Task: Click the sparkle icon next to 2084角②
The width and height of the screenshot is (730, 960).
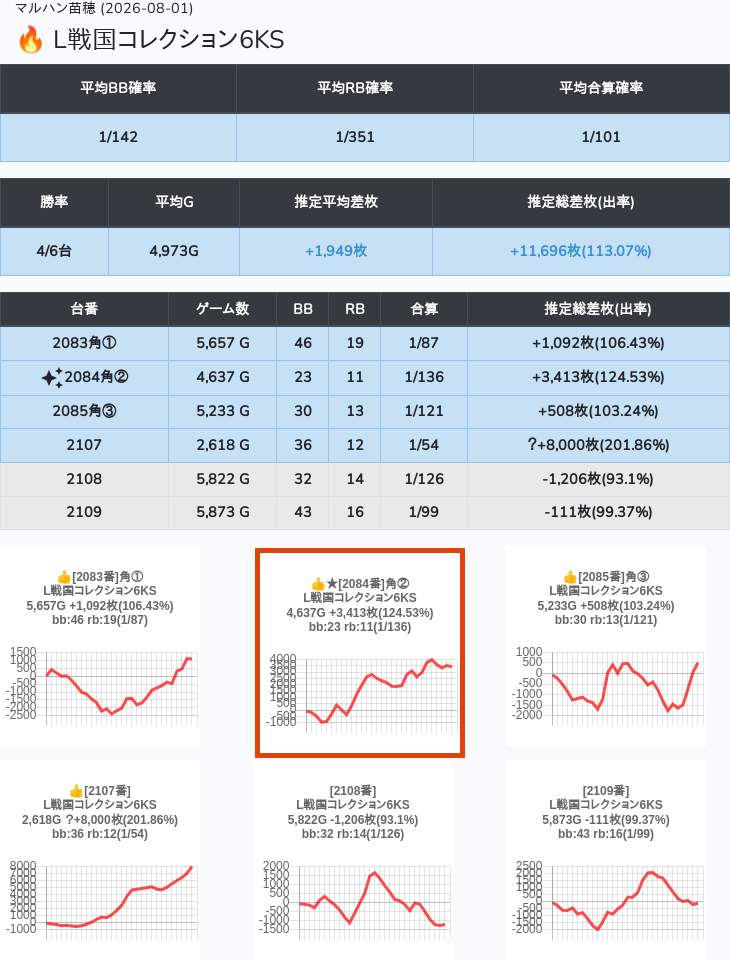Action: (x=52, y=378)
